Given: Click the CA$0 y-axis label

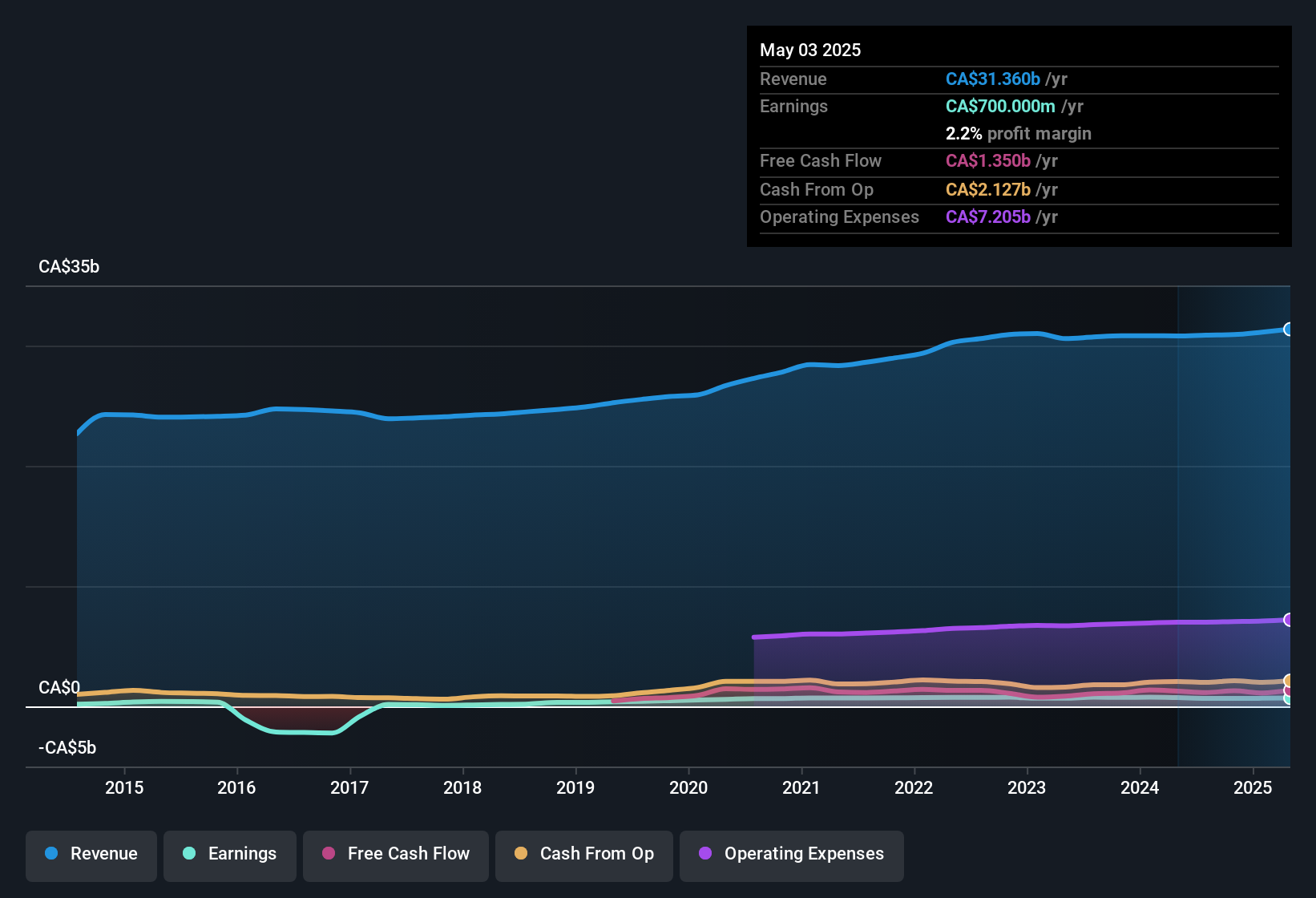Looking at the screenshot, I should pos(59,687).
